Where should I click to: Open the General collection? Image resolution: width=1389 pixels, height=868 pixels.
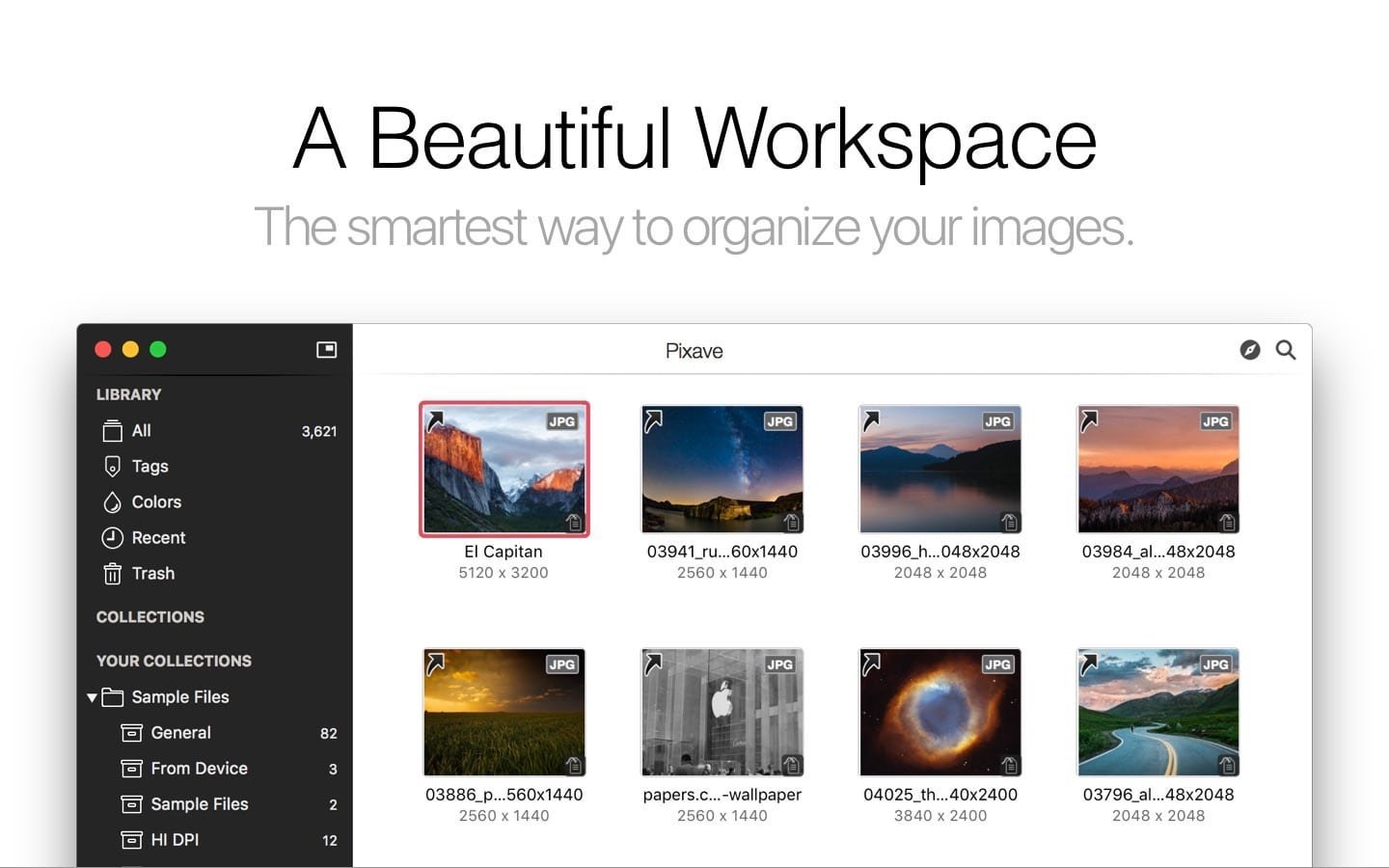click(180, 733)
